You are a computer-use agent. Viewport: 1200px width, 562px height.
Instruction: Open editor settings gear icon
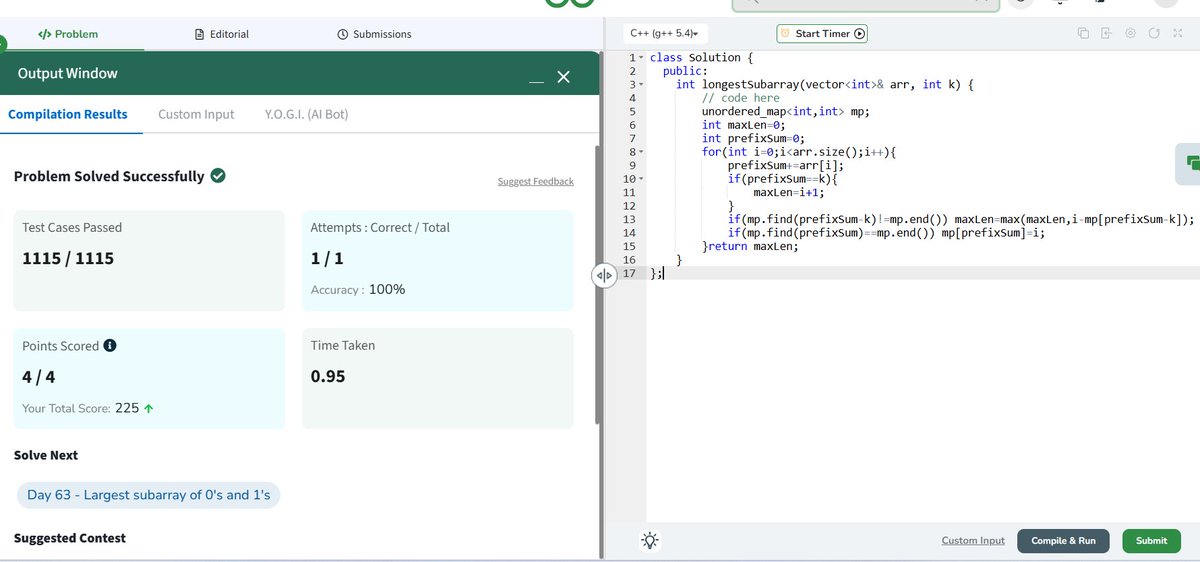point(1130,33)
